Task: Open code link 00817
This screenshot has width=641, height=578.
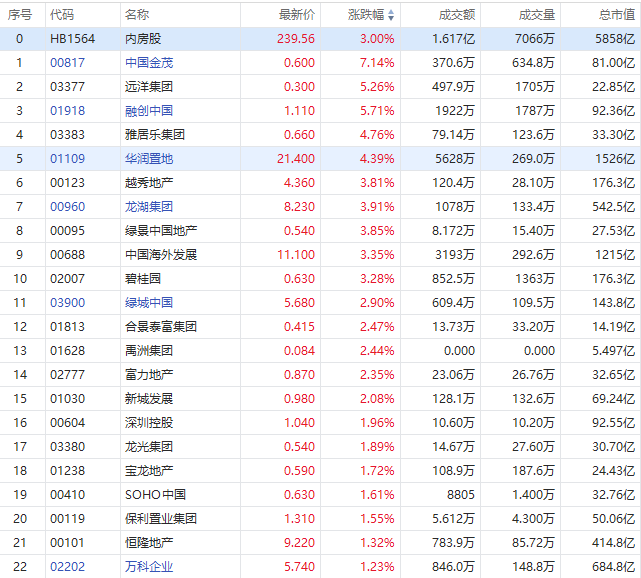Action: [67, 63]
